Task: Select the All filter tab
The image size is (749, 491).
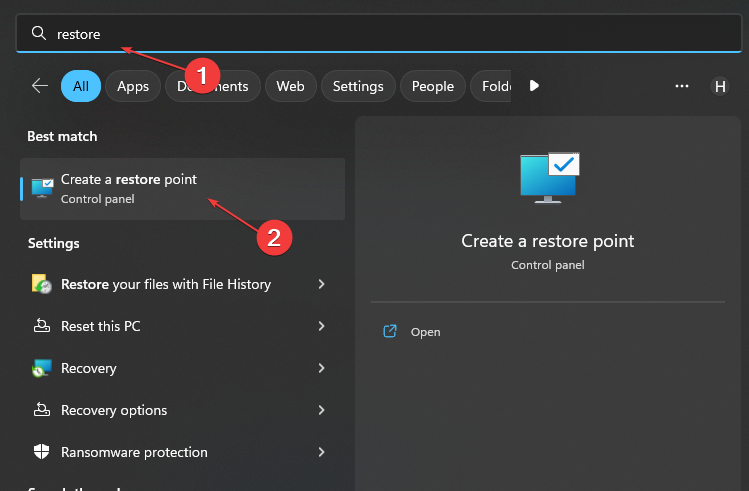Action: [x=81, y=86]
